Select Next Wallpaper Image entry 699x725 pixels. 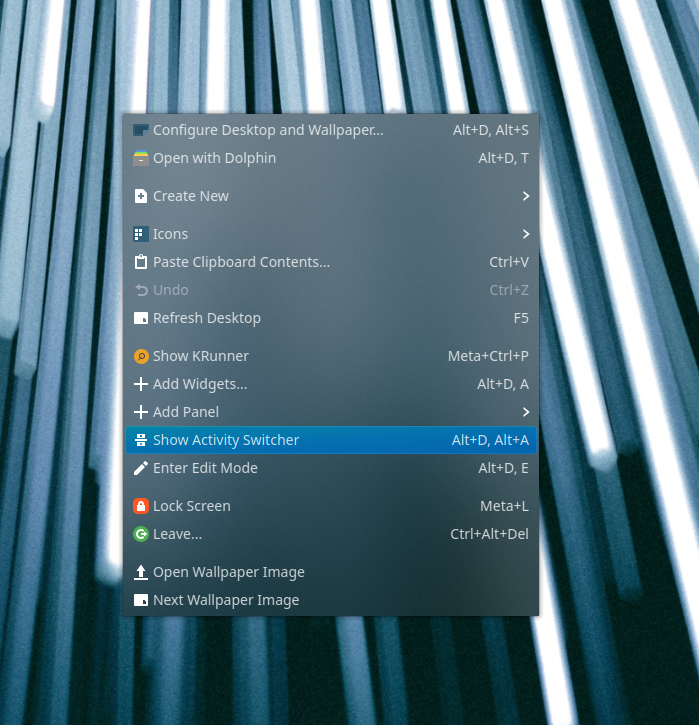226,600
